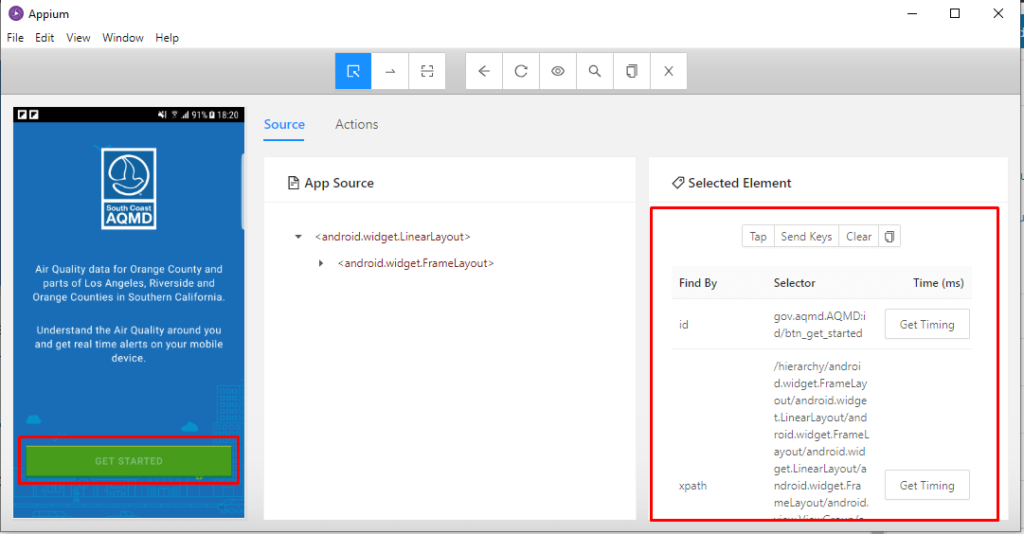The height and width of the screenshot is (534, 1024).
Task: Choose Swipe By Coordinates tool
Action: point(390,71)
